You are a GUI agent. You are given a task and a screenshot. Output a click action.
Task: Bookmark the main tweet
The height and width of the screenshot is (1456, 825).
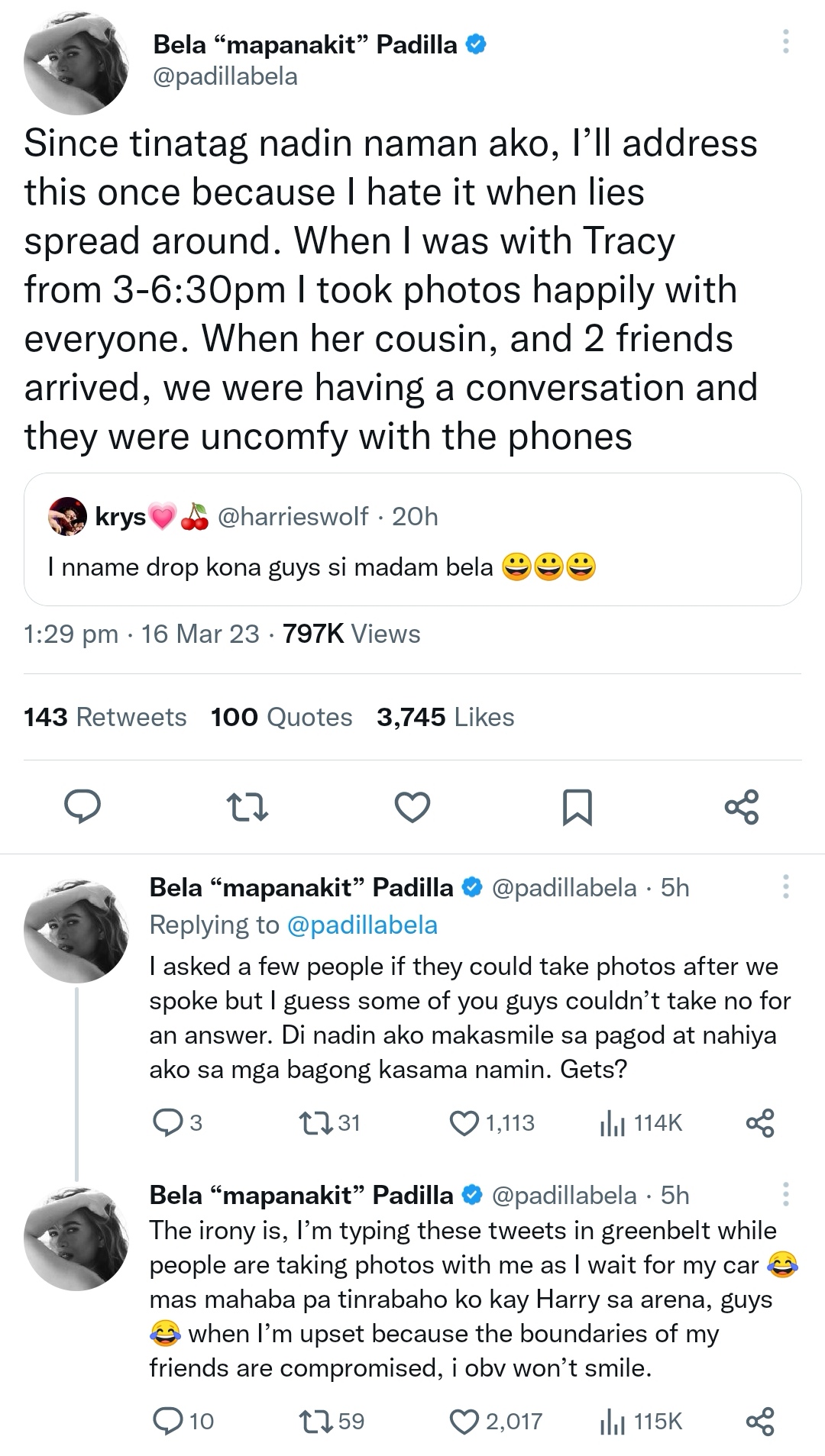click(577, 807)
